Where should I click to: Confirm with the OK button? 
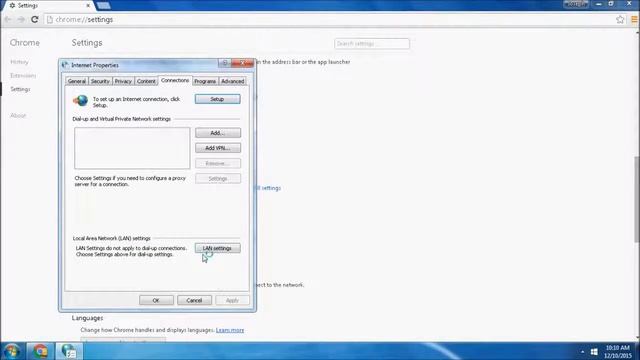pos(156,300)
